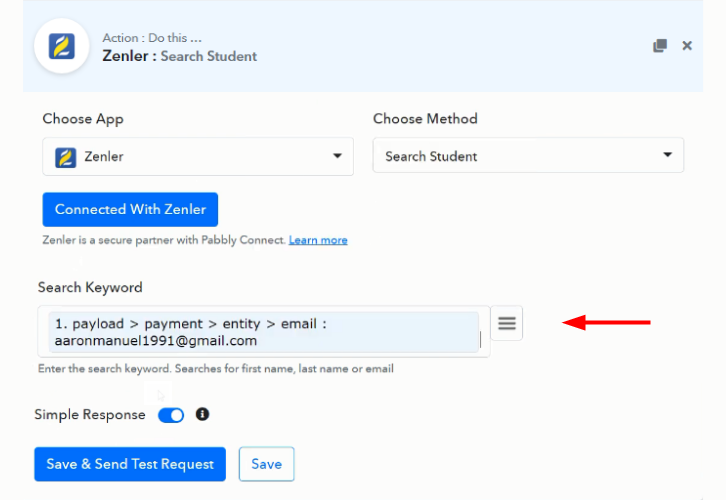726x500 pixels.
Task: Click Connected With Zenler button
Action: pos(130,209)
